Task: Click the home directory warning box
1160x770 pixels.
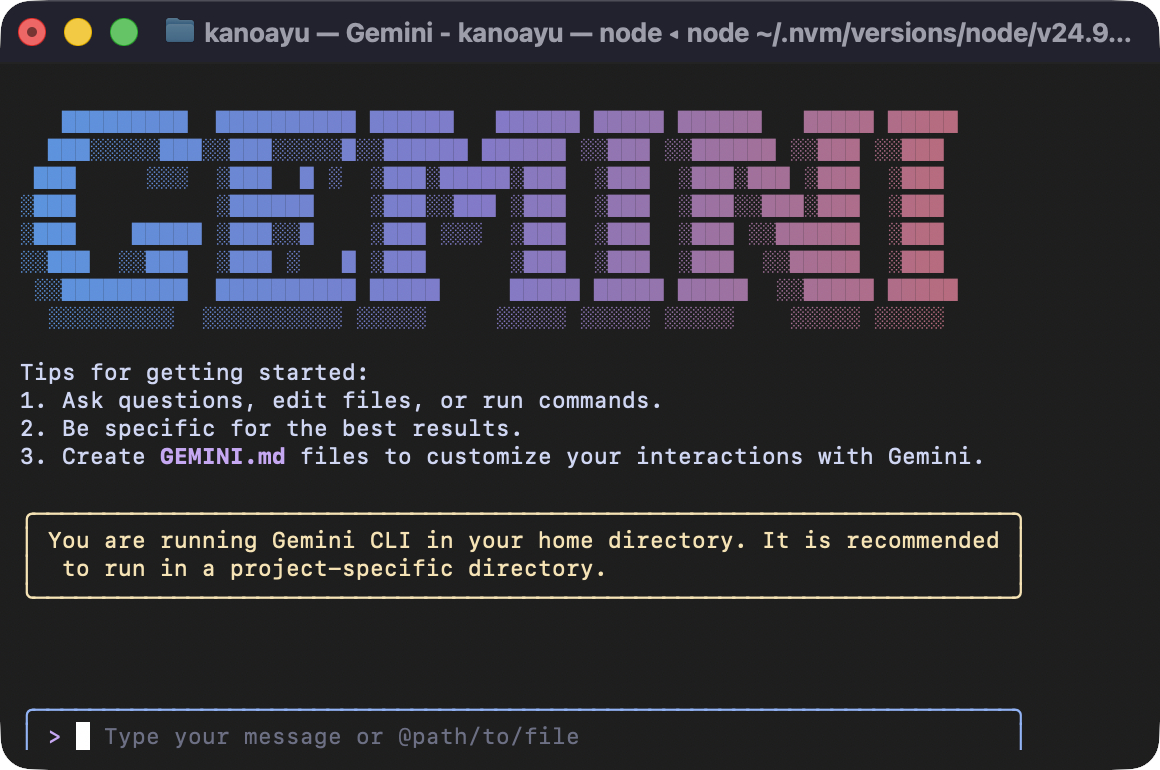Action: tap(523, 555)
